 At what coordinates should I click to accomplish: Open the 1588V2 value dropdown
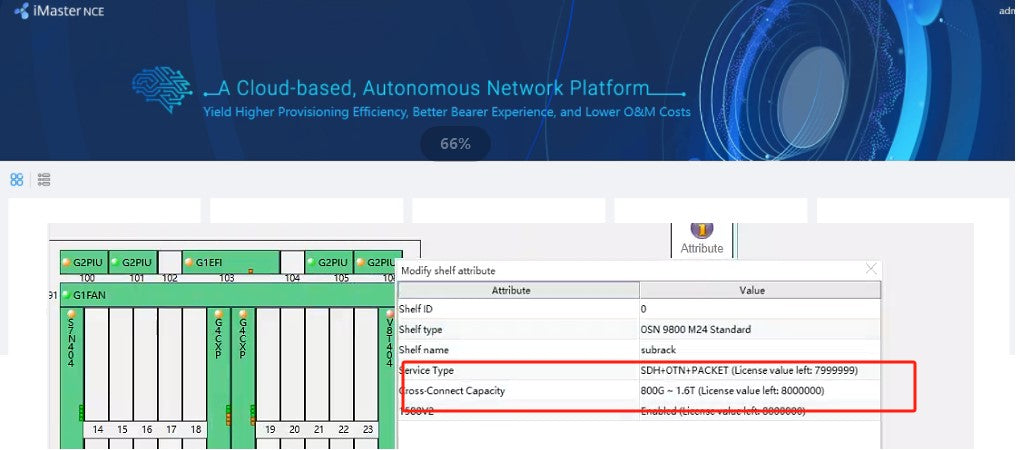(x=760, y=411)
